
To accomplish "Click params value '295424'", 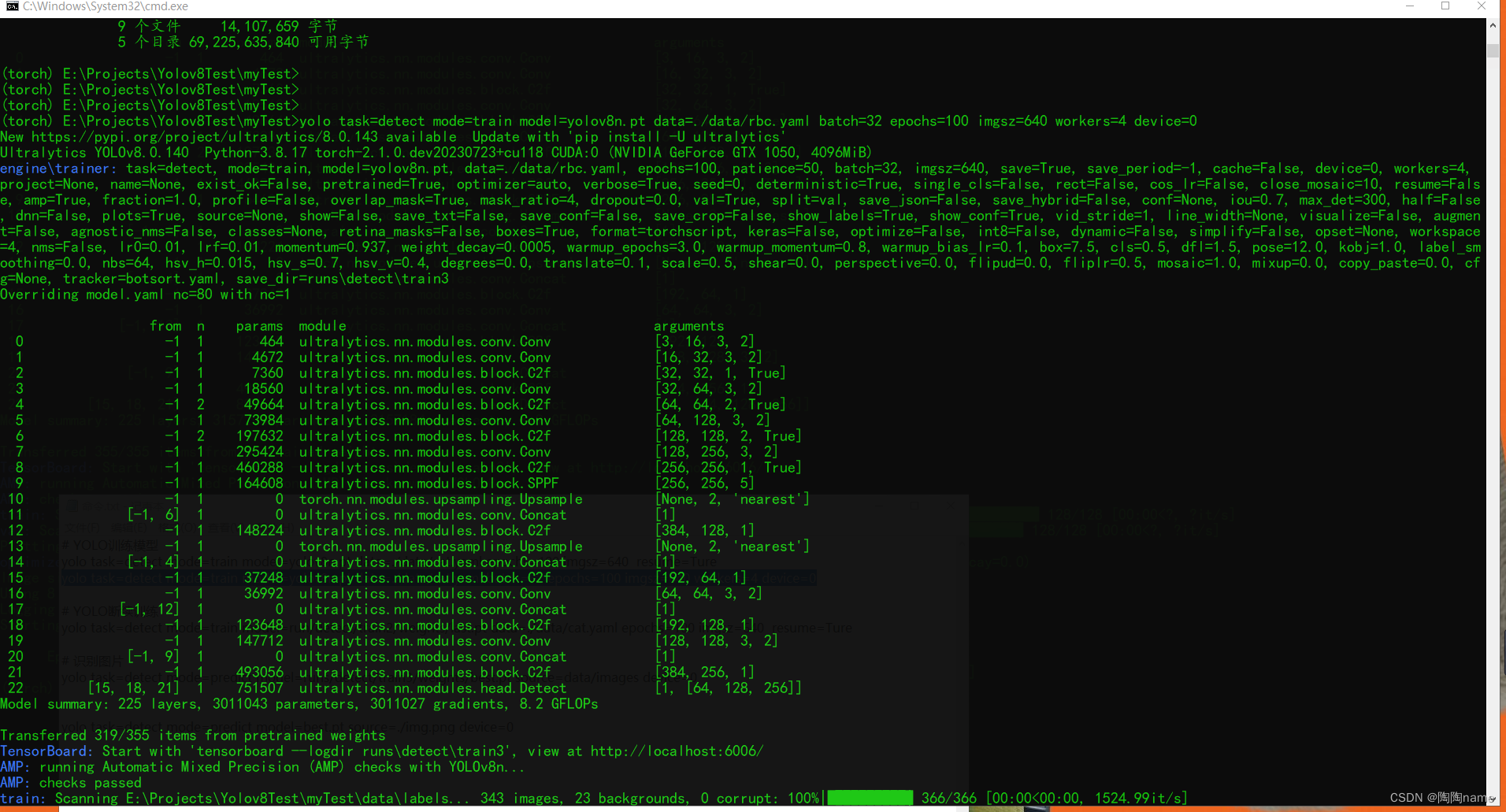I will click(259, 452).
